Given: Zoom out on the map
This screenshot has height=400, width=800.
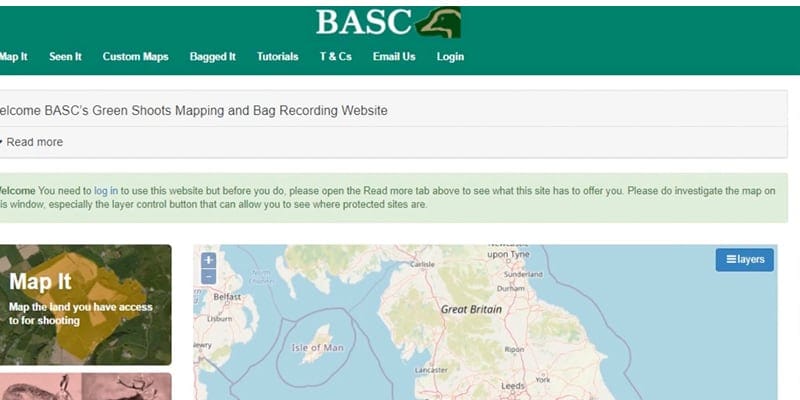Looking at the screenshot, I should (x=208, y=276).
